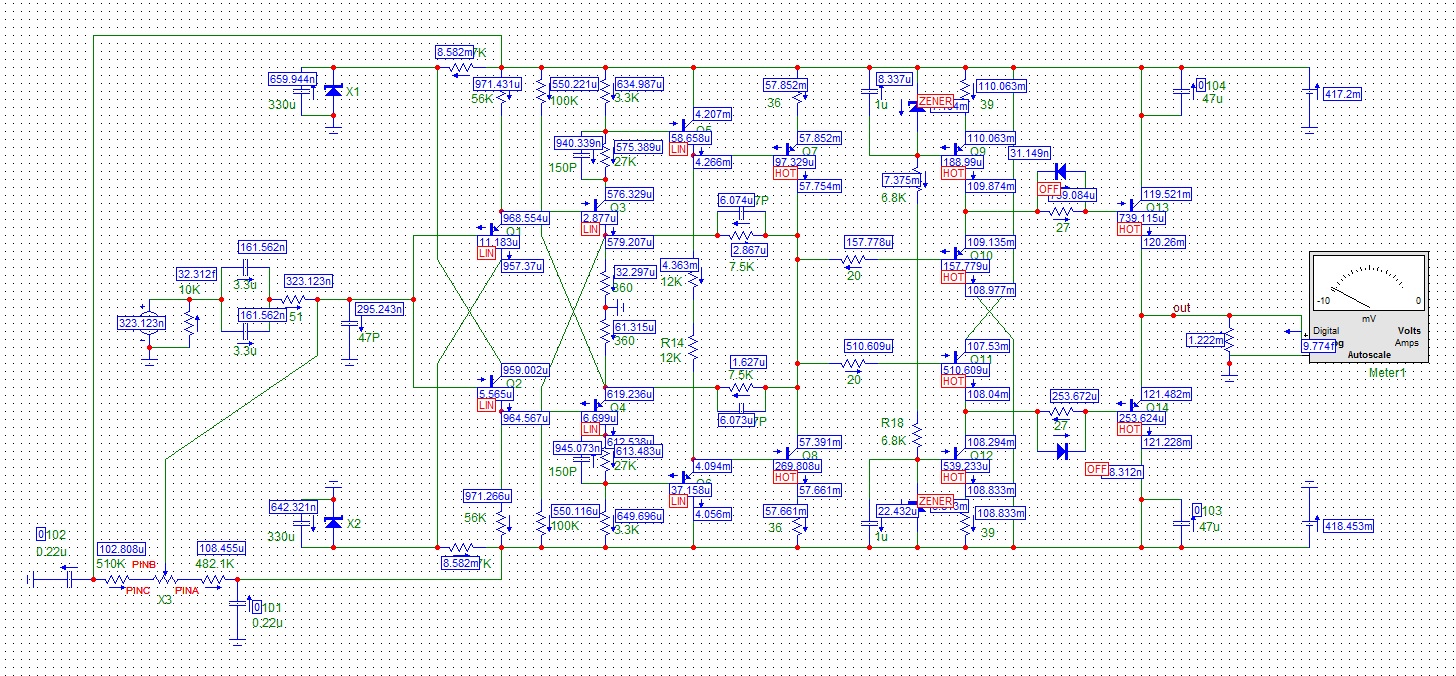Screen dimensions: 1456x676
Task: Switch Meter1 to Digital mode
Action: [1326, 330]
